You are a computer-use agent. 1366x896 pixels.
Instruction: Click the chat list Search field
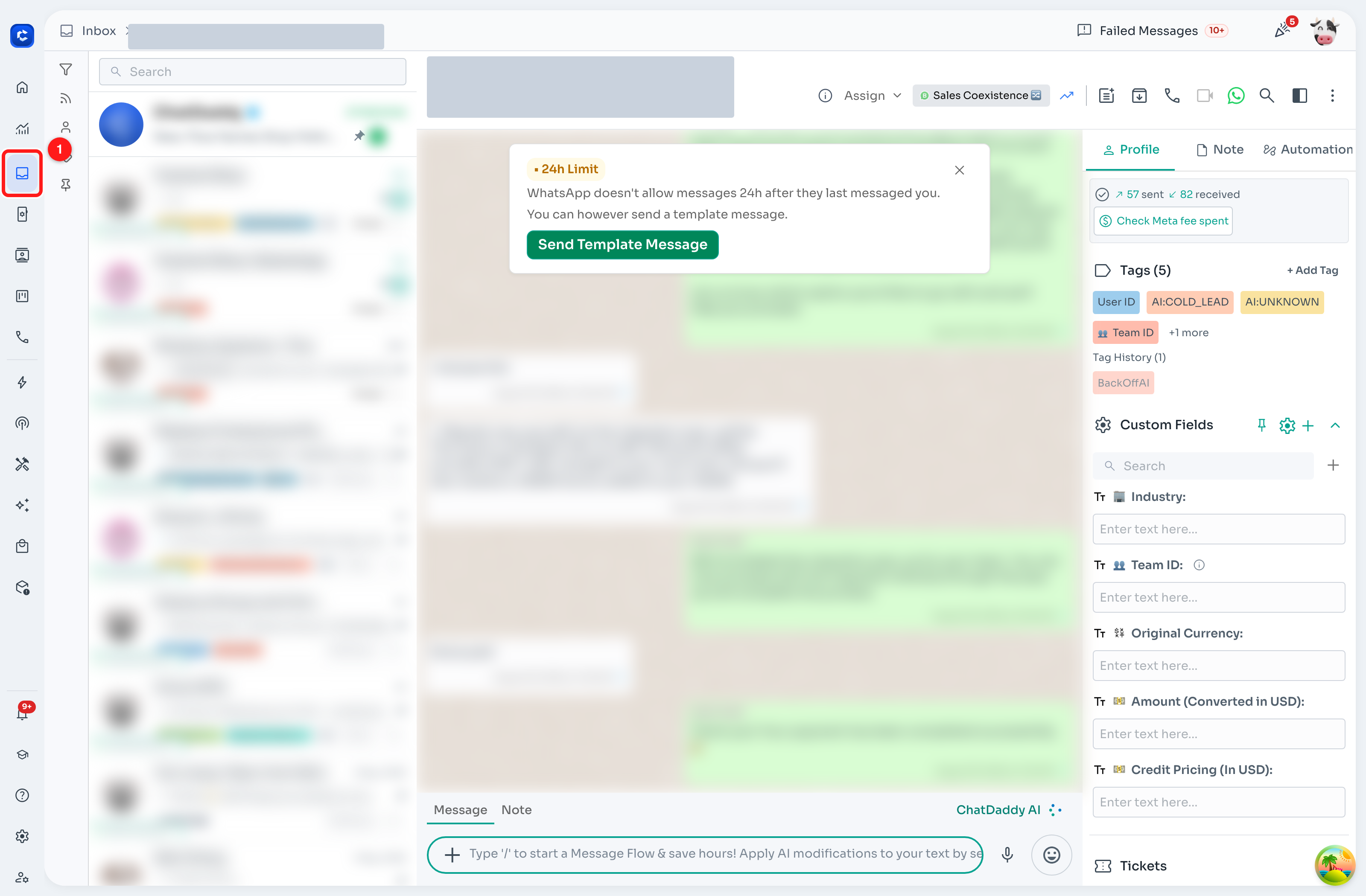coord(252,72)
